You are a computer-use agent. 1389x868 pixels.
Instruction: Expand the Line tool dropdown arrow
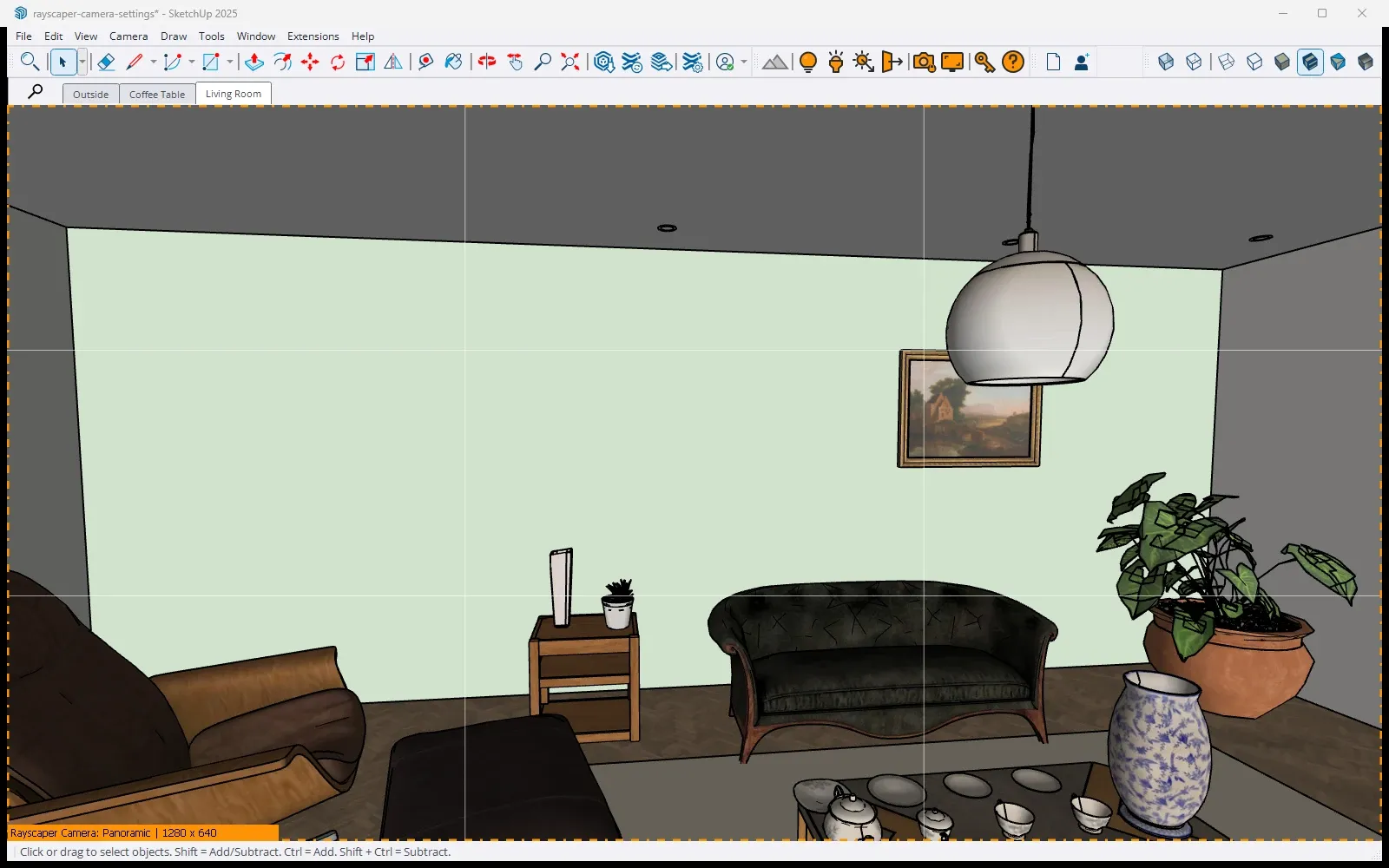(154, 62)
